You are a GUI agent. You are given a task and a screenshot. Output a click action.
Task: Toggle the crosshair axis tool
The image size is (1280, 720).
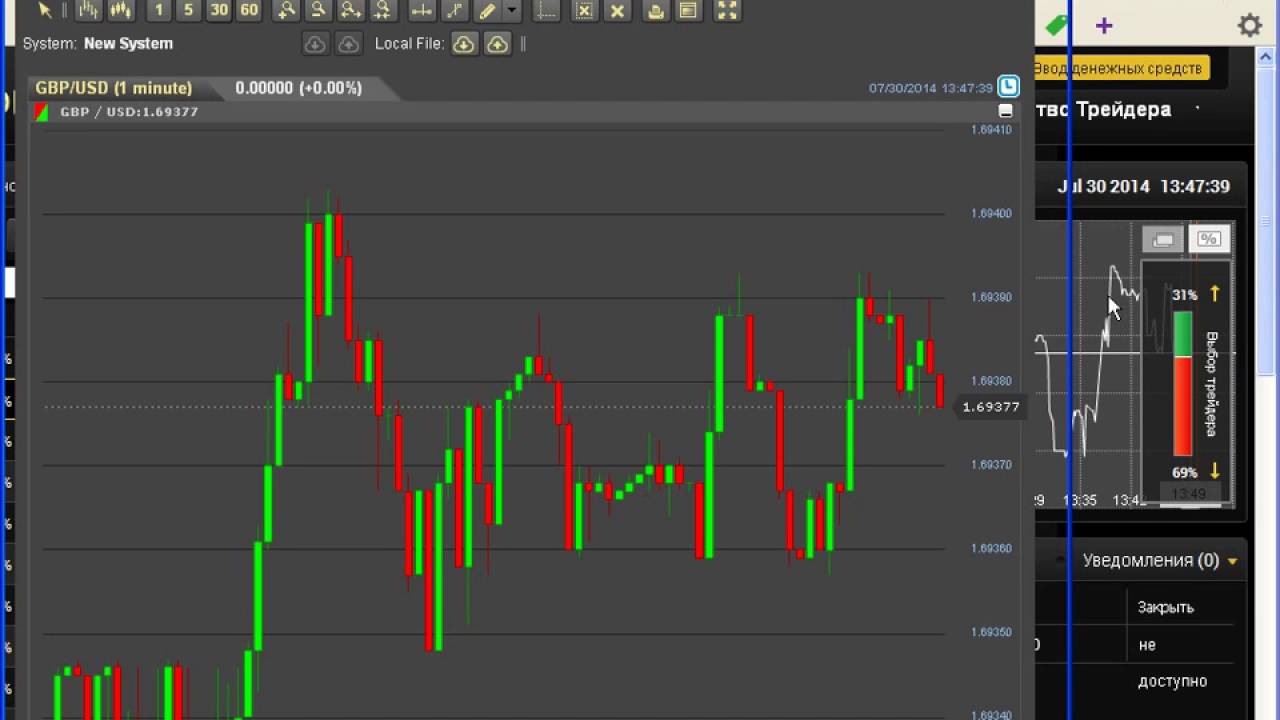(x=546, y=10)
